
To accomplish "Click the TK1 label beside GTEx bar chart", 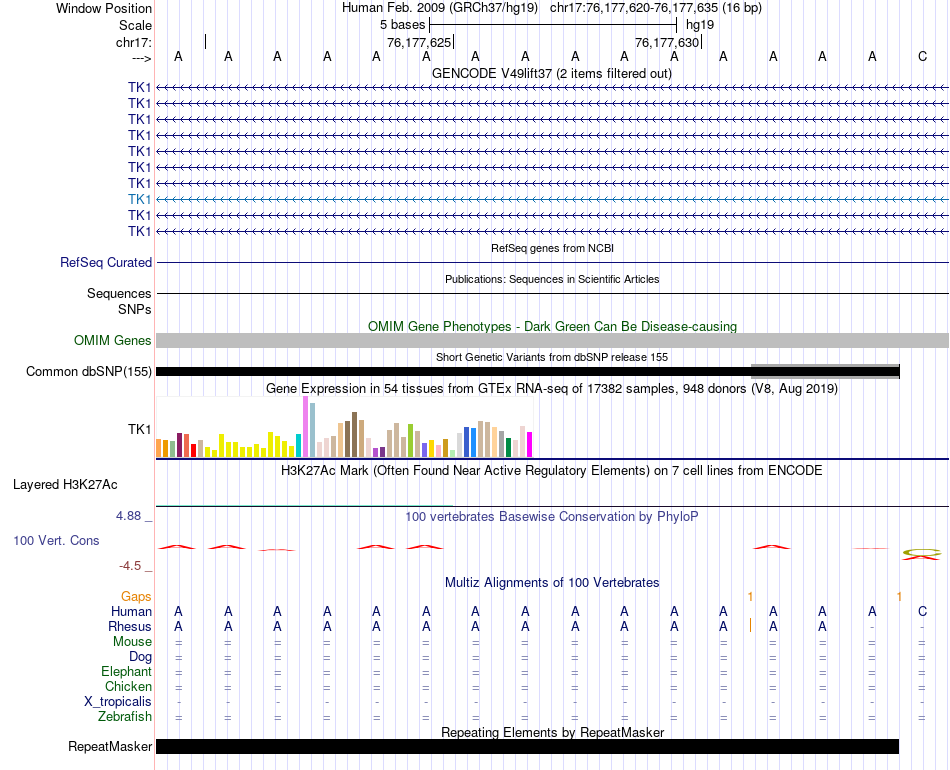I will pos(139,430).
